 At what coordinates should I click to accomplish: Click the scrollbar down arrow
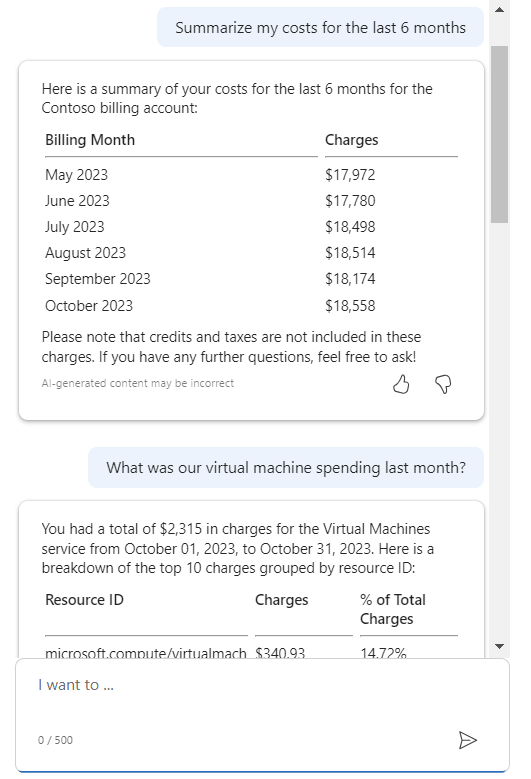coord(499,646)
